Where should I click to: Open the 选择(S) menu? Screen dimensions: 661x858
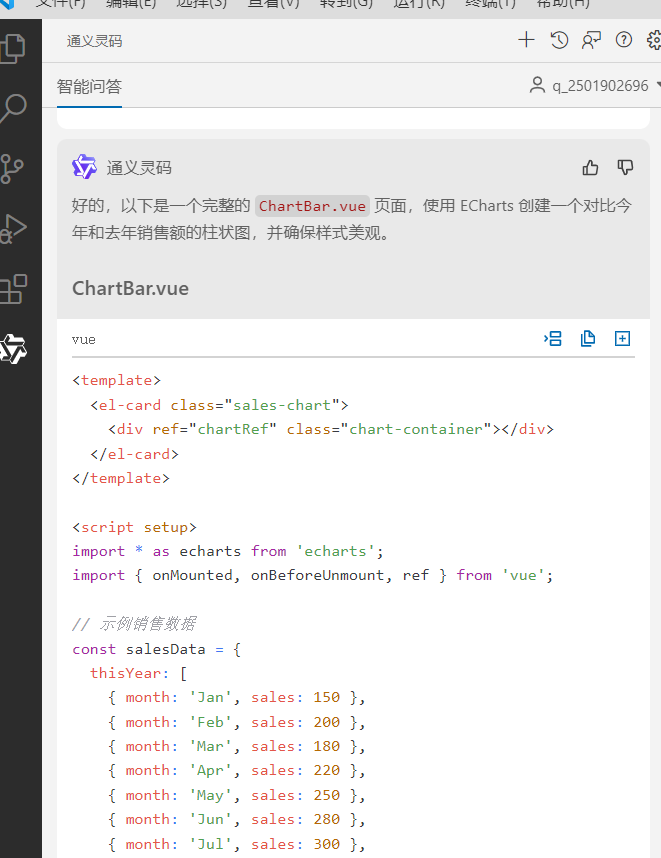tap(201, 3)
